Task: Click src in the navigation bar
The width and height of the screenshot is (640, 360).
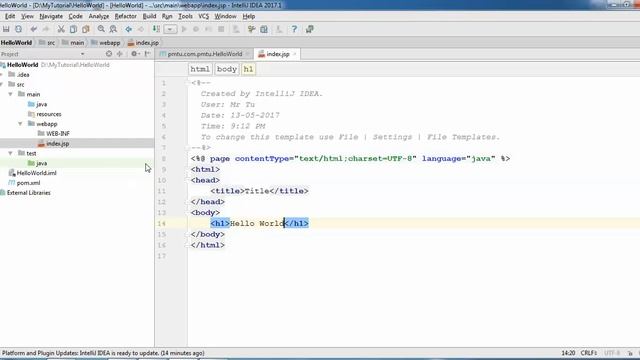Action: 47,42
